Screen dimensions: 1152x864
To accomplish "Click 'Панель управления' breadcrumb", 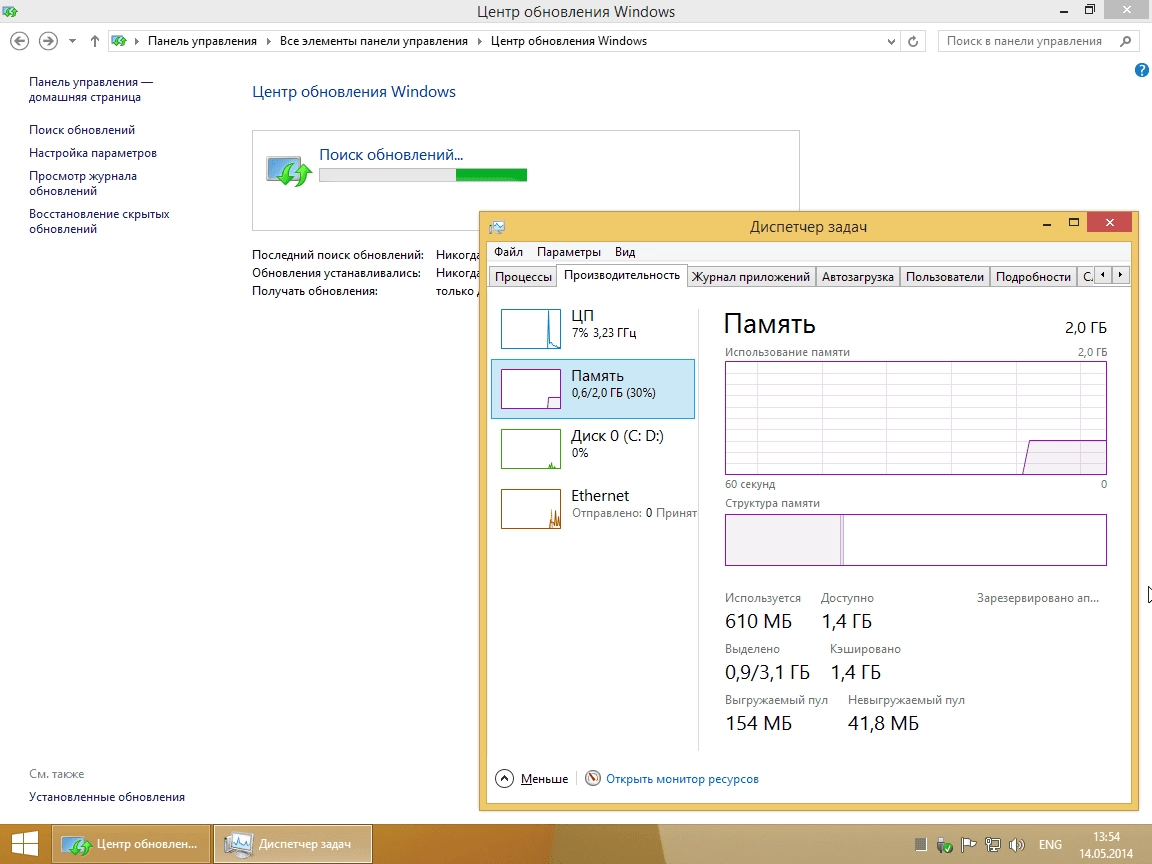I will pos(202,41).
